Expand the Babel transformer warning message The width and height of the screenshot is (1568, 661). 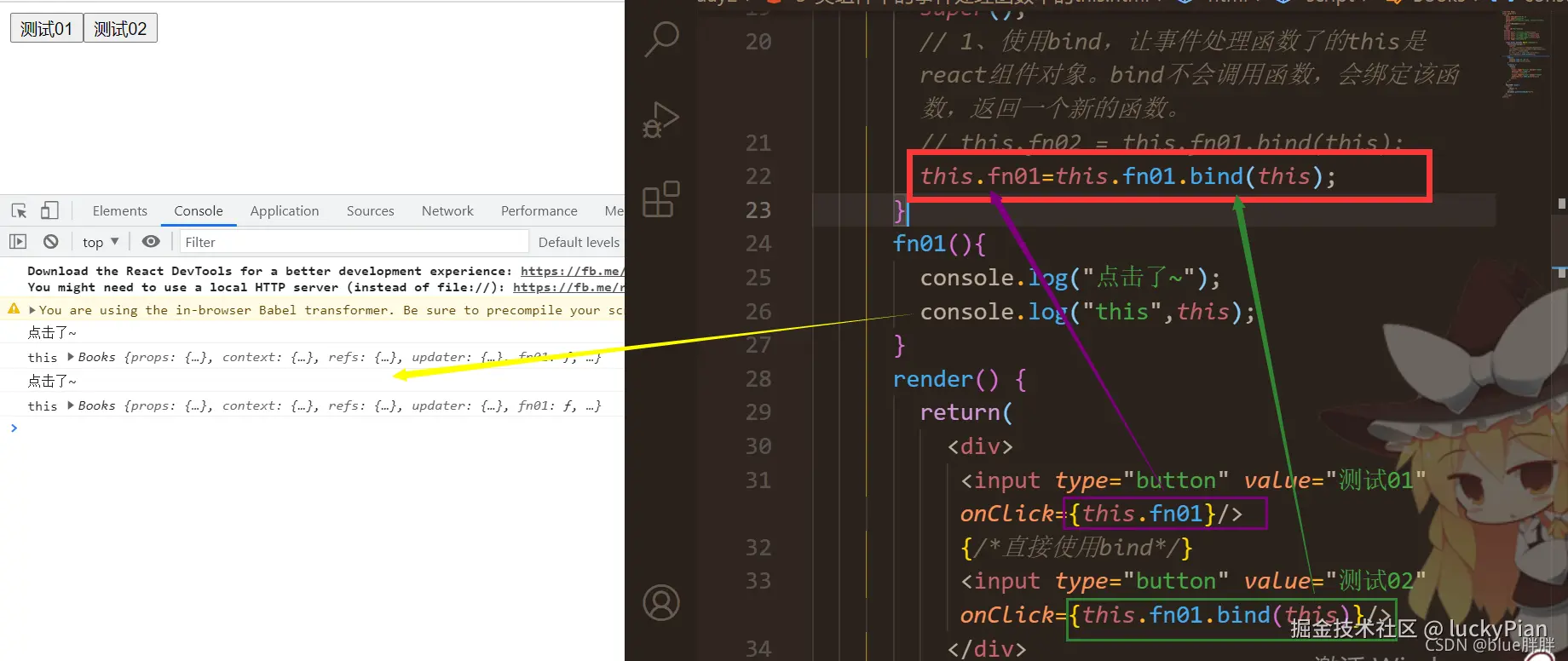click(x=32, y=310)
